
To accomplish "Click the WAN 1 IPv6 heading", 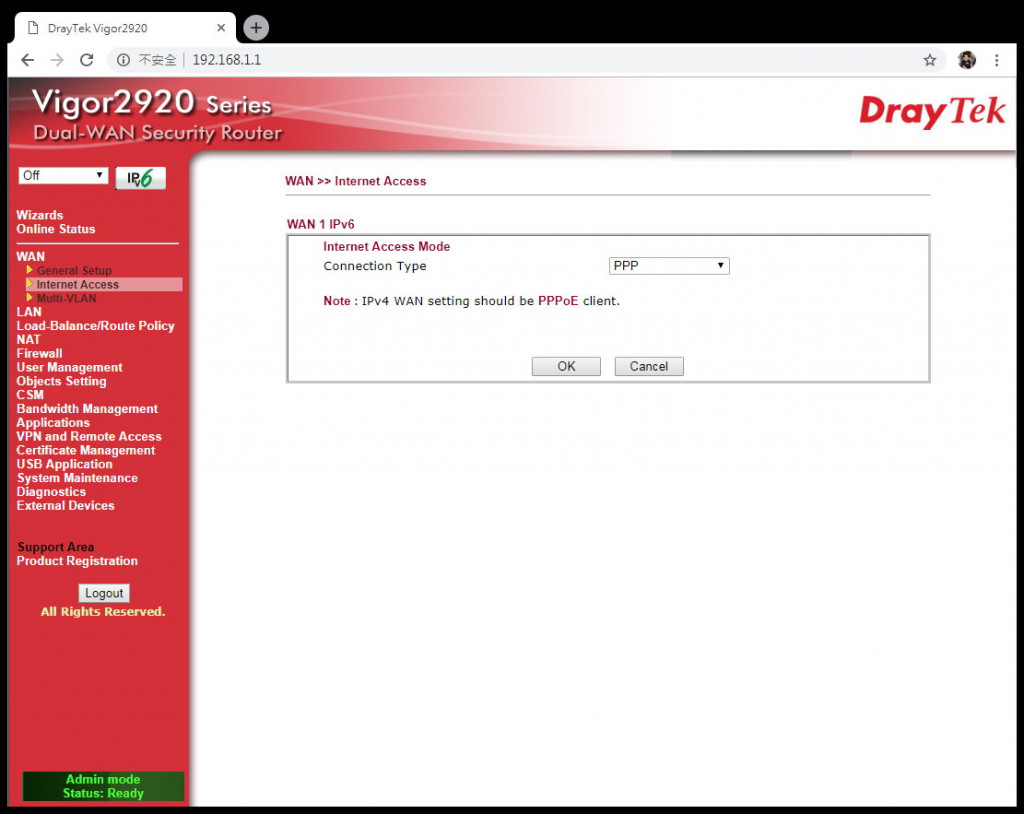I will click(x=320, y=224).
